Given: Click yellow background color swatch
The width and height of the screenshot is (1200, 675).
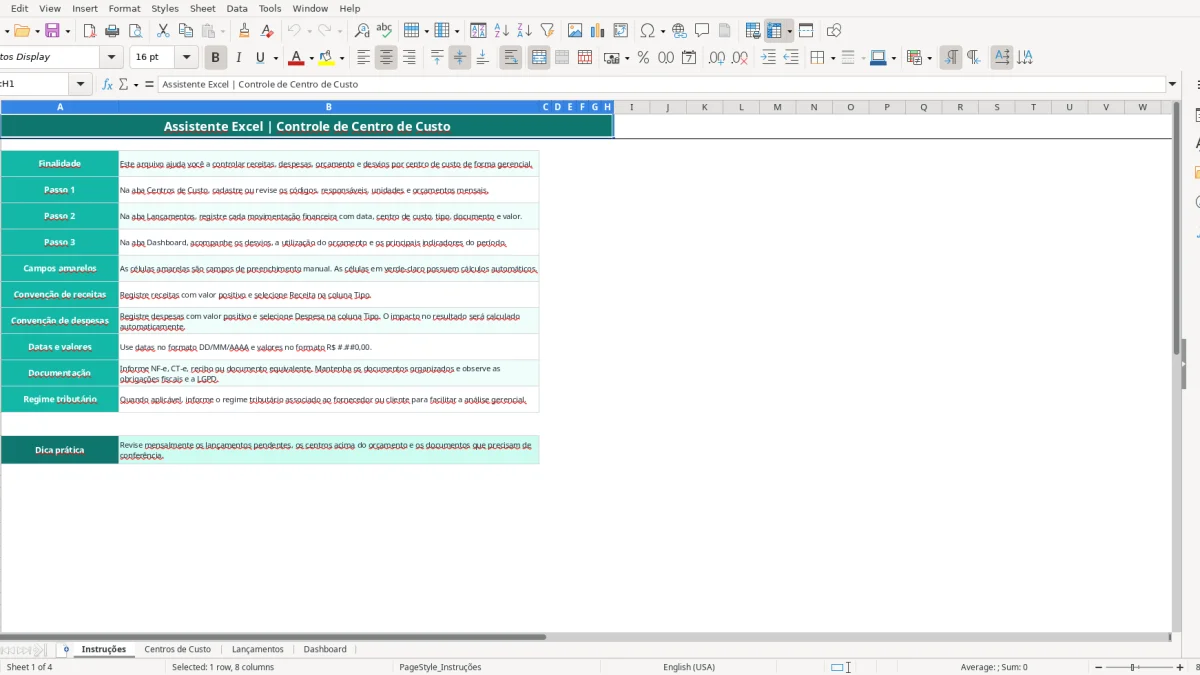Looking at the screenshot, I should pos(326,58).
